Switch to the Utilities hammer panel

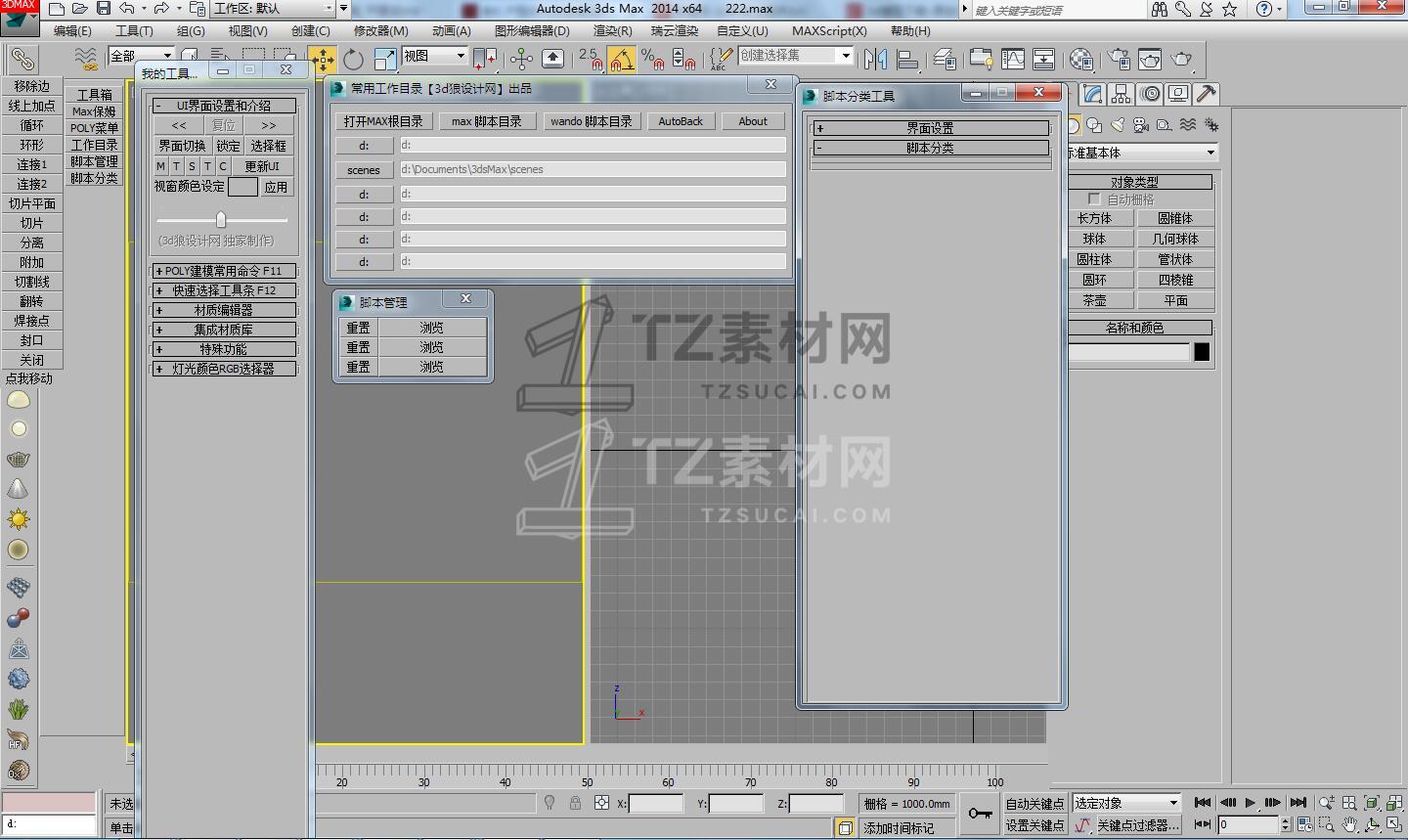[x=1206, y=94]
